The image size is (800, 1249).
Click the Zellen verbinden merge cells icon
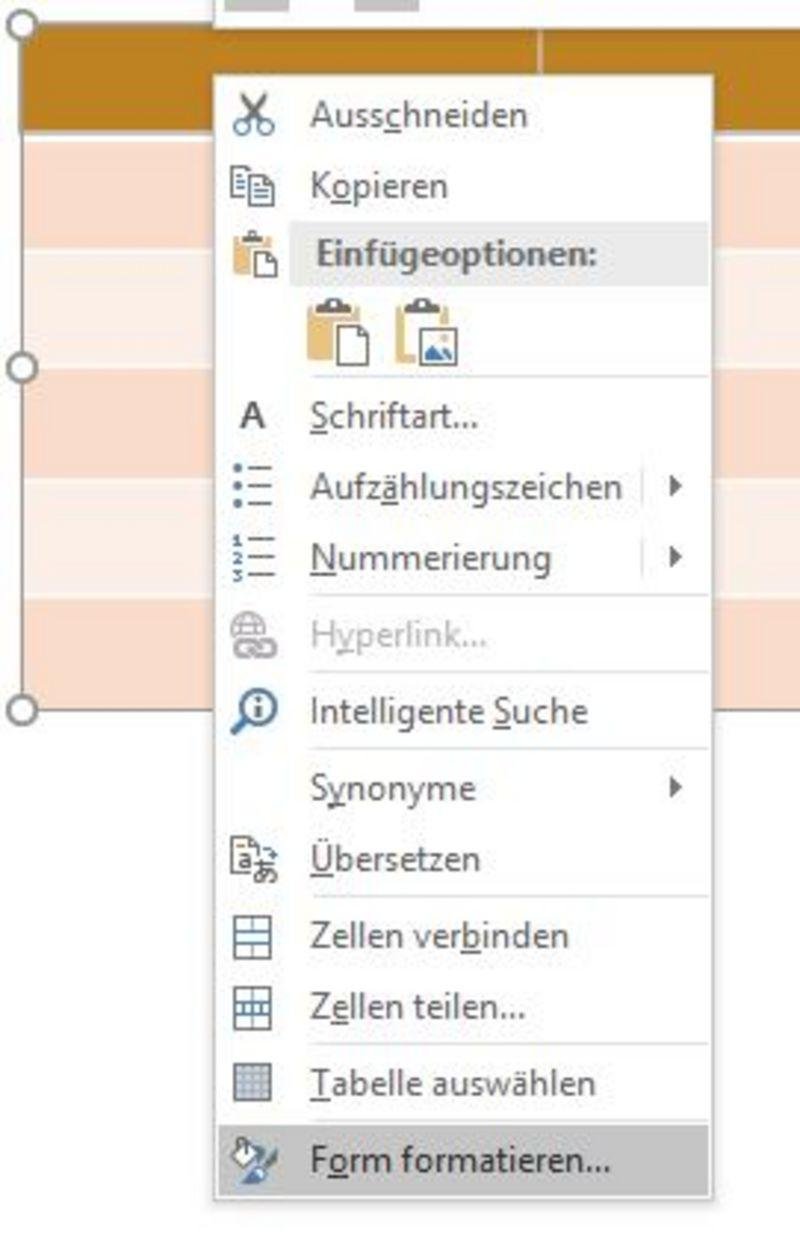pyautogui.click(x=252, y=937)
